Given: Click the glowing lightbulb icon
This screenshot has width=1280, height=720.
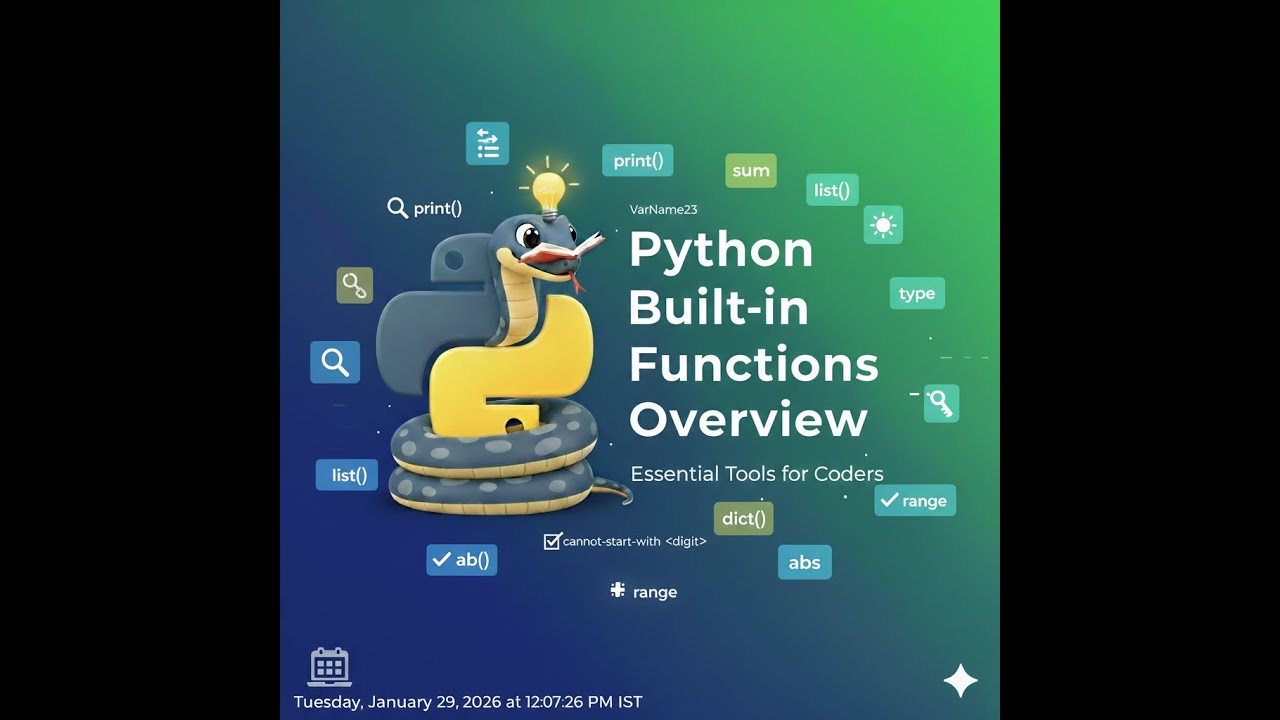Looking at the screenshot, I should [547, 190].
